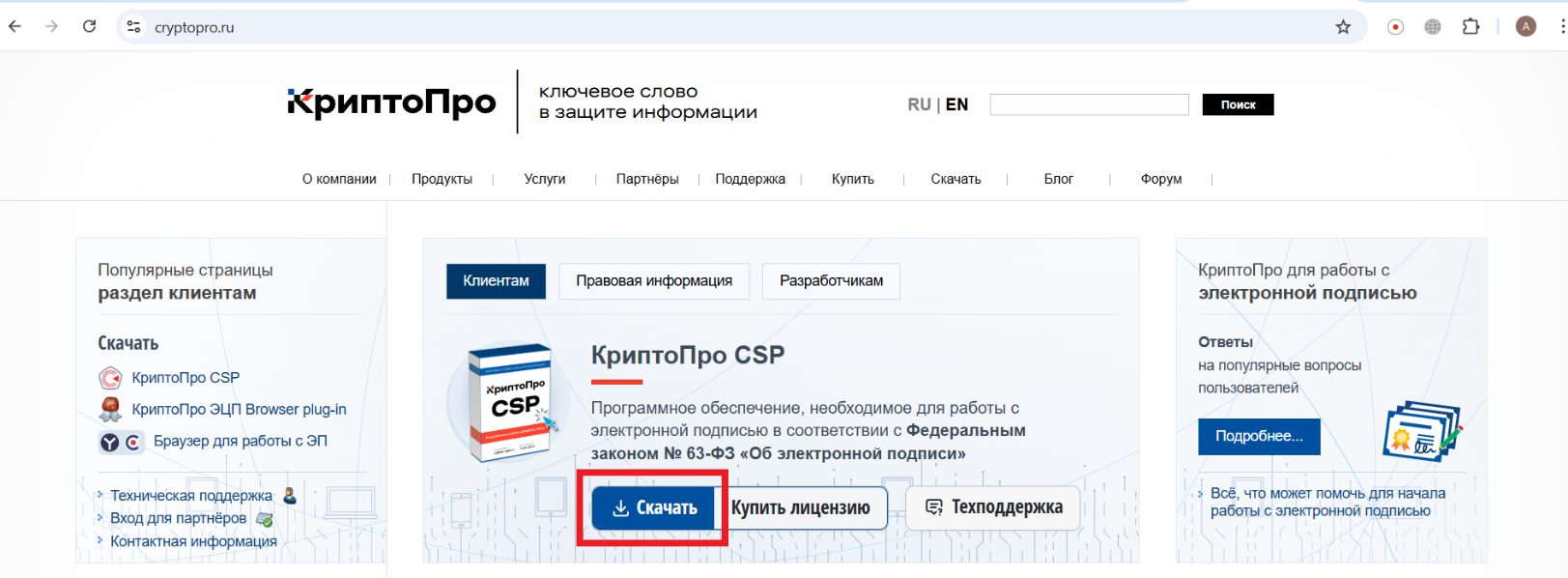Open the link about starting with electronic signature
The width and height of the screenshot is (1568, 578).
click(1327, 502)
